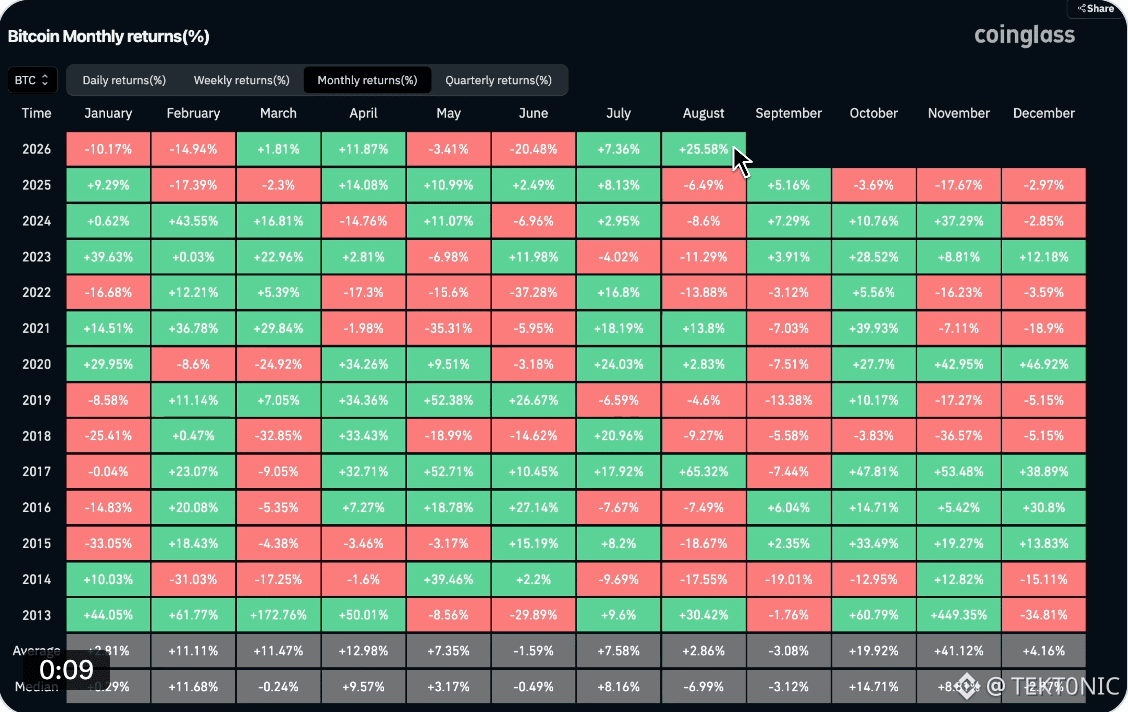Viewport: 1128px width, 712px height.
Task: Select the 2020 row label
Action: [x=36, y=364]
